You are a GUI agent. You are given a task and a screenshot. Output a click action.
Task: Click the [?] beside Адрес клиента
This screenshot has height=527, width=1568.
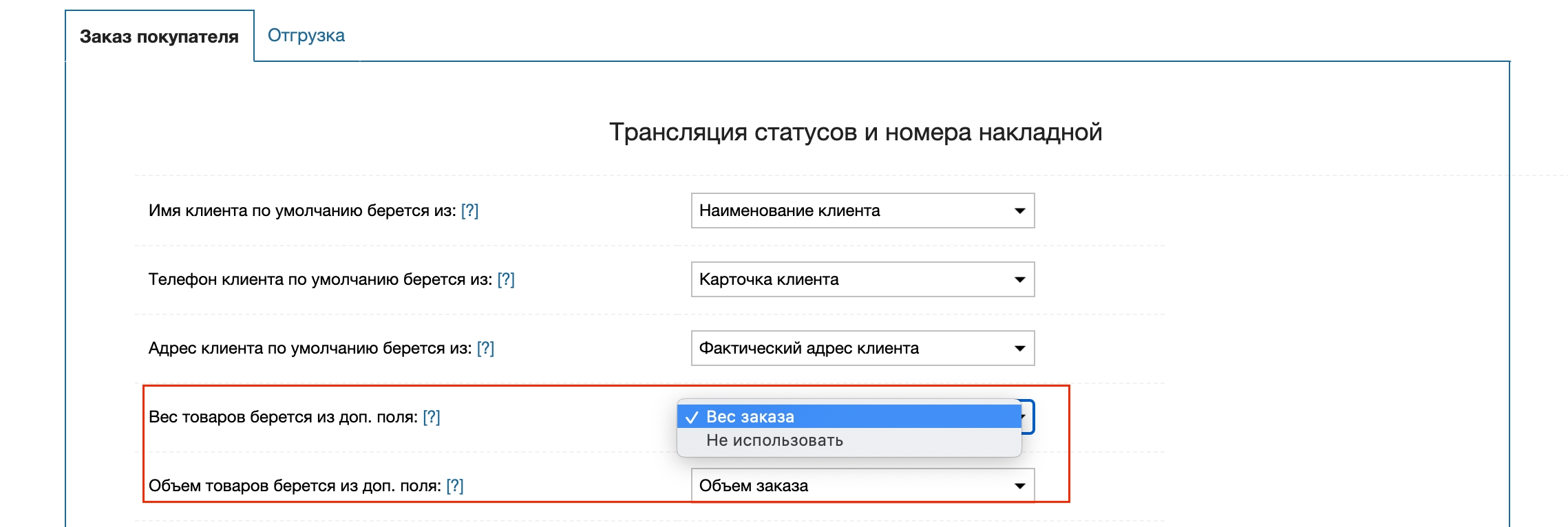click(485, 348)
